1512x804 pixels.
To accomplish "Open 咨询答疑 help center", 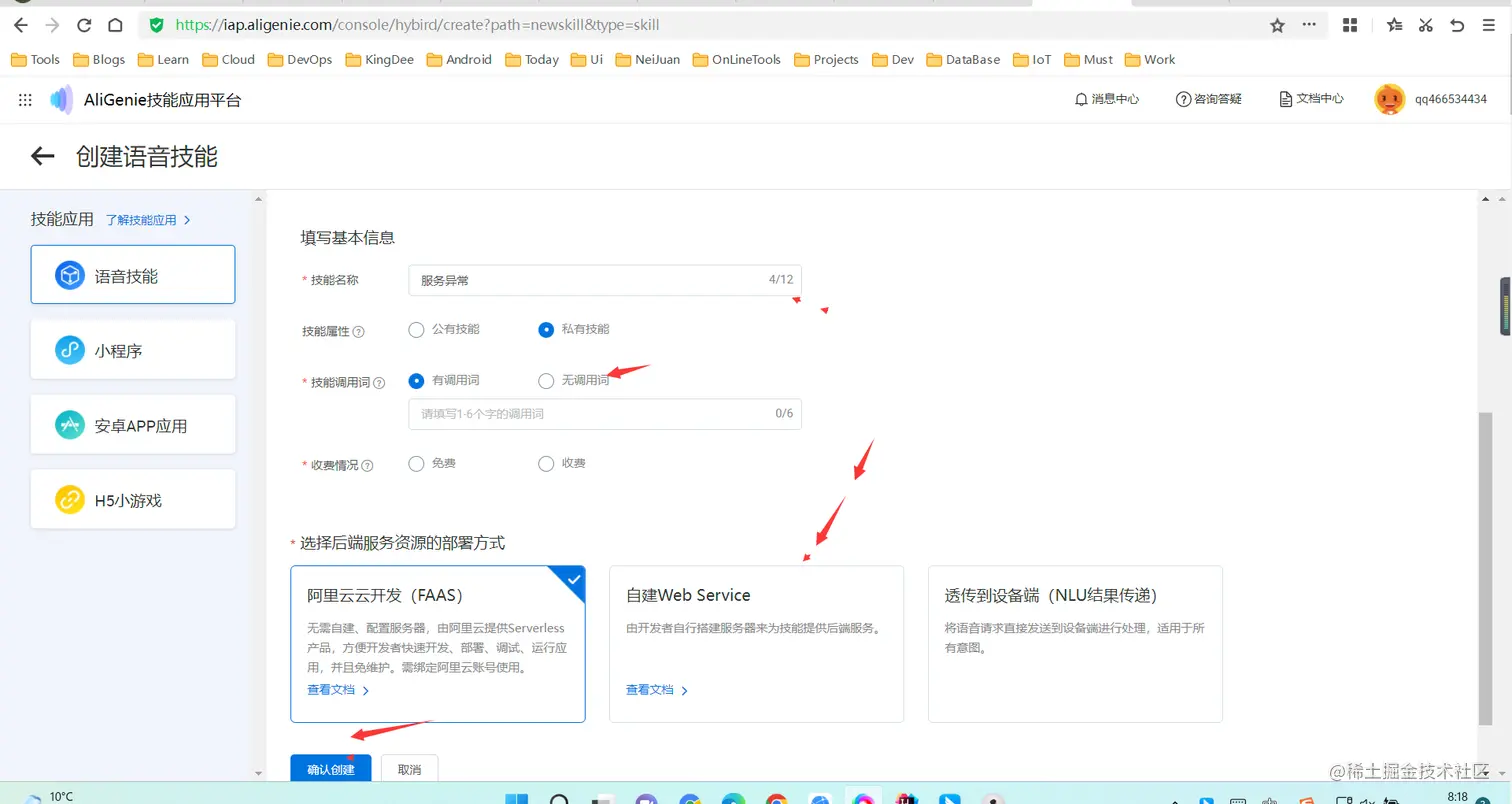I will pos(1209,99).
